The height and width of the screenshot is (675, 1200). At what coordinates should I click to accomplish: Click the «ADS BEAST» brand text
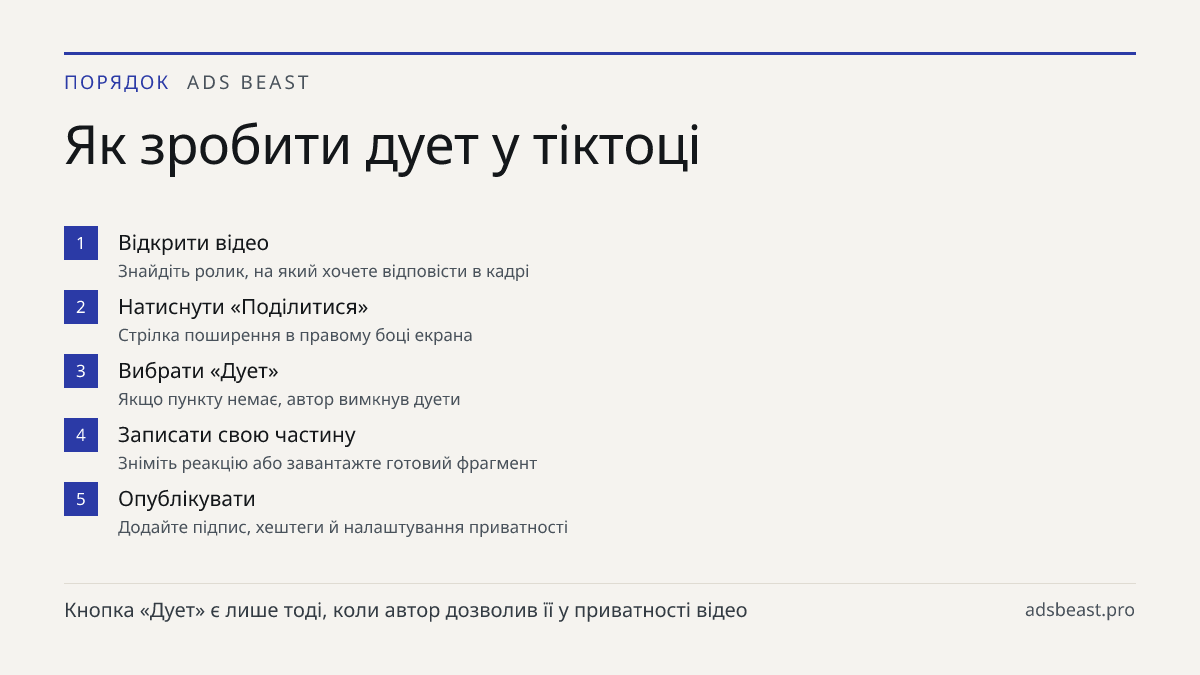pyautogui.click(x=249, y=83)
